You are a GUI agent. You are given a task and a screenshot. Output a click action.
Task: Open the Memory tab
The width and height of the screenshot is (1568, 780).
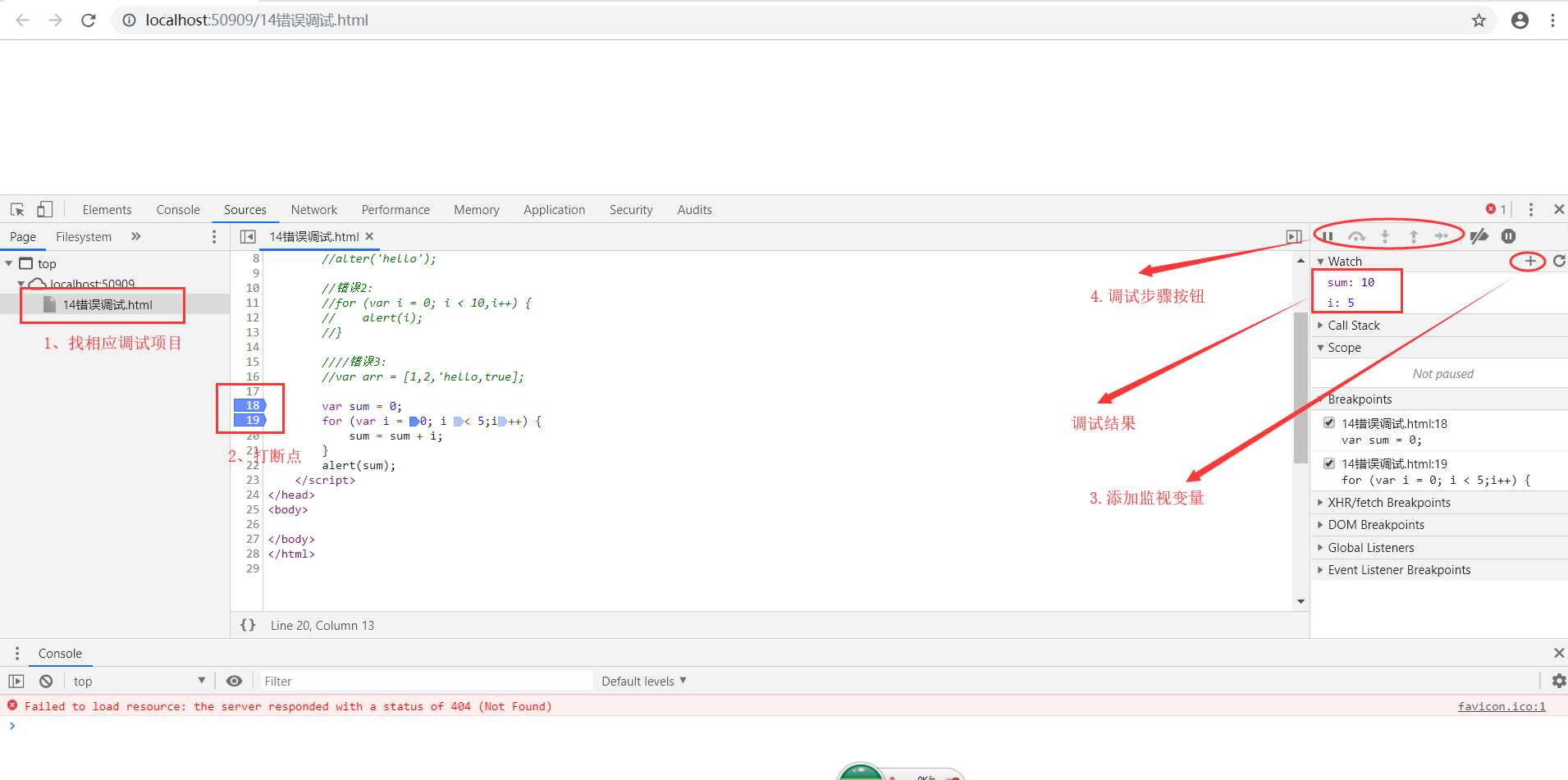click(477, 209)
